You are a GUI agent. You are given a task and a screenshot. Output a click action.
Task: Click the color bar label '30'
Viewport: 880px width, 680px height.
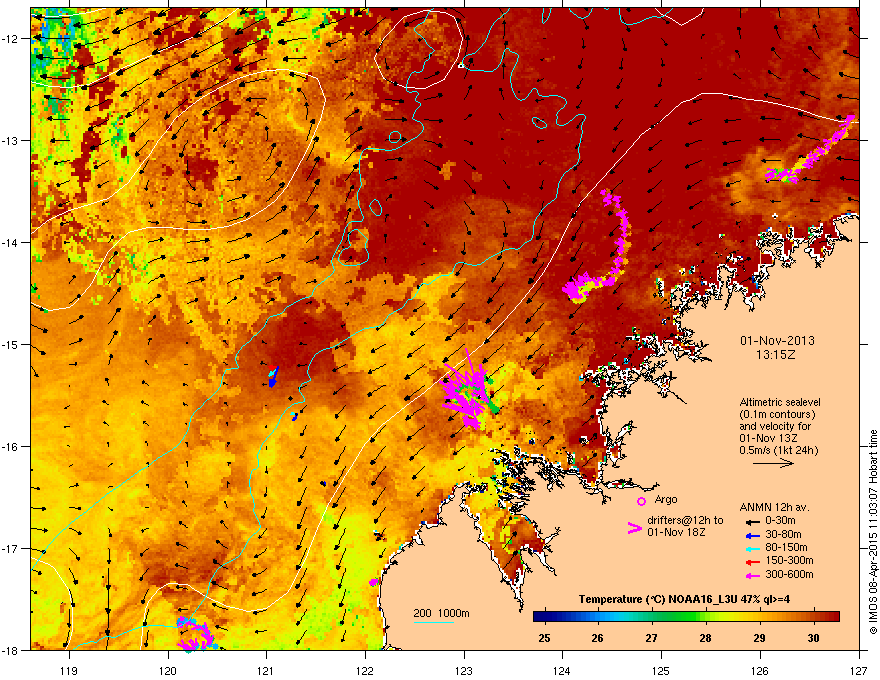pyautogui.click(x=813, y=638)
